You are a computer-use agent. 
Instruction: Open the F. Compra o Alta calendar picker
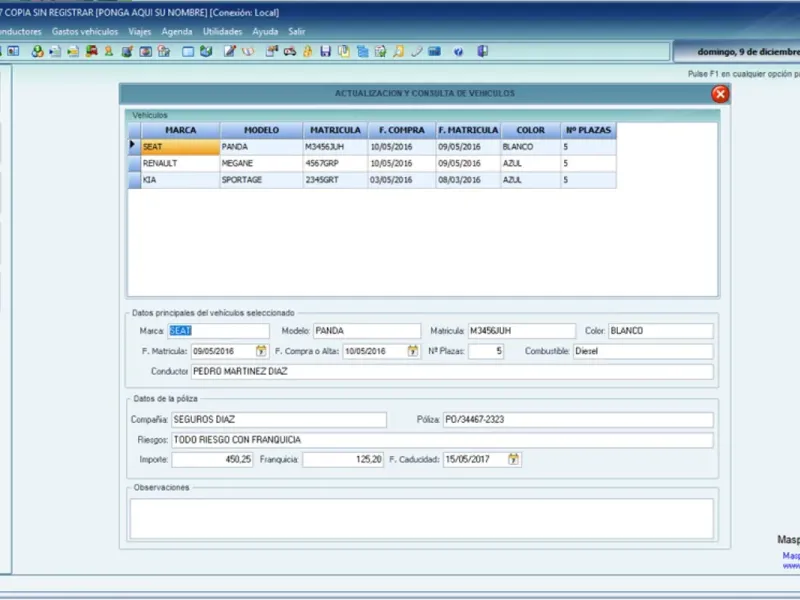[x=412, y=351]
